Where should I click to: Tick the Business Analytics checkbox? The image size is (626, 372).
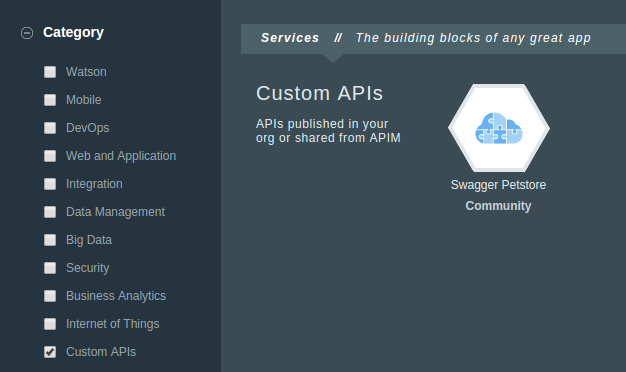tap(50, 296)
